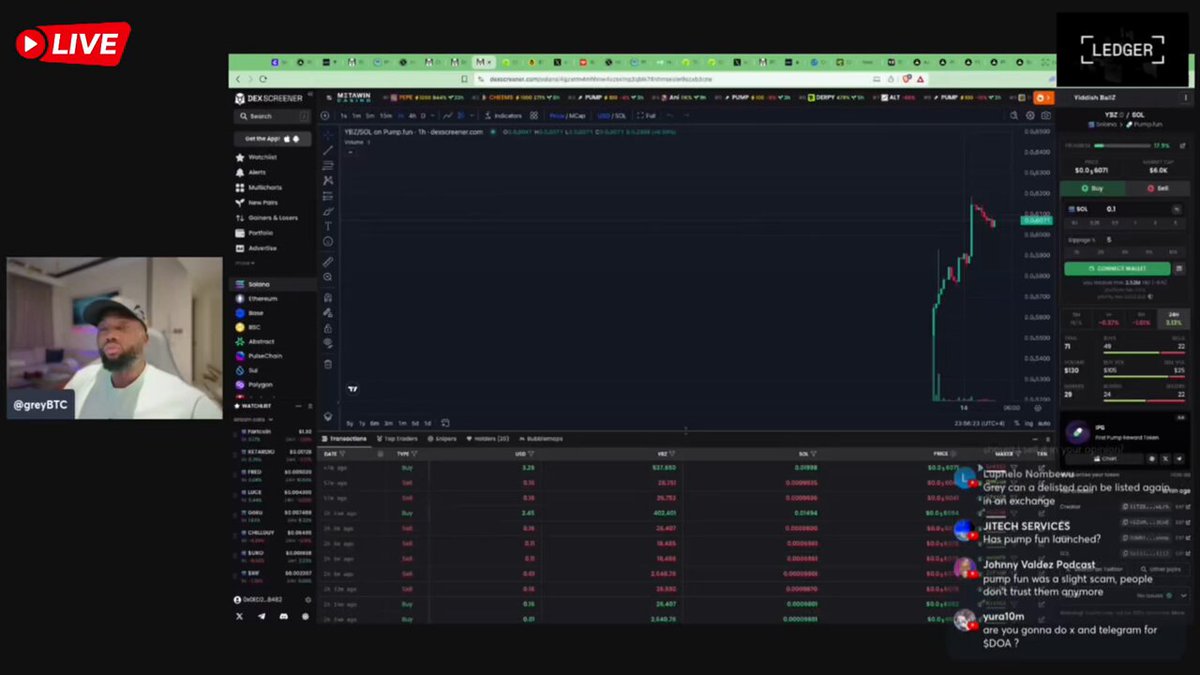The width and height of the screenshot is (1200, 675).
Task: Click the go-to-date calendar icon
Action: click(x=445, y=423)
